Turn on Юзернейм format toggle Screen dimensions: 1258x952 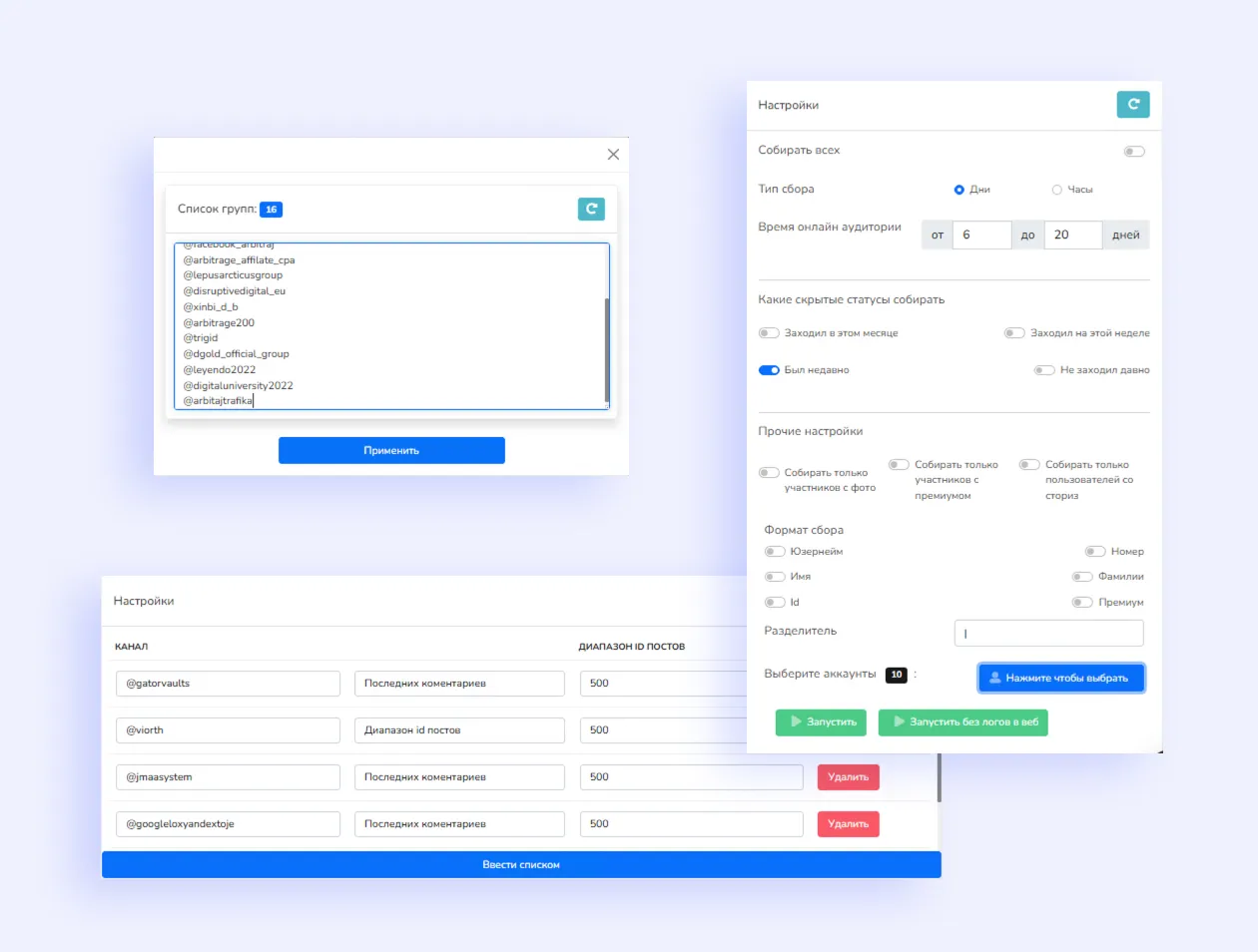tap(775, 552)
